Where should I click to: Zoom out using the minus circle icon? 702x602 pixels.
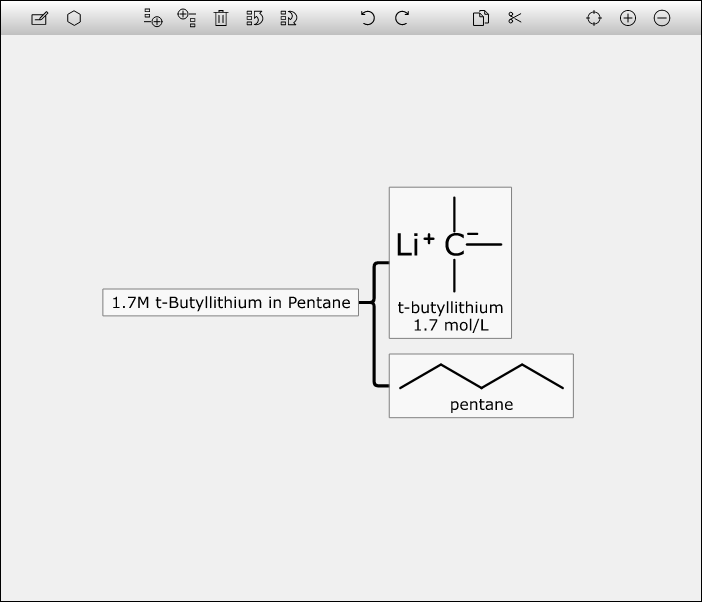[662, 18]
